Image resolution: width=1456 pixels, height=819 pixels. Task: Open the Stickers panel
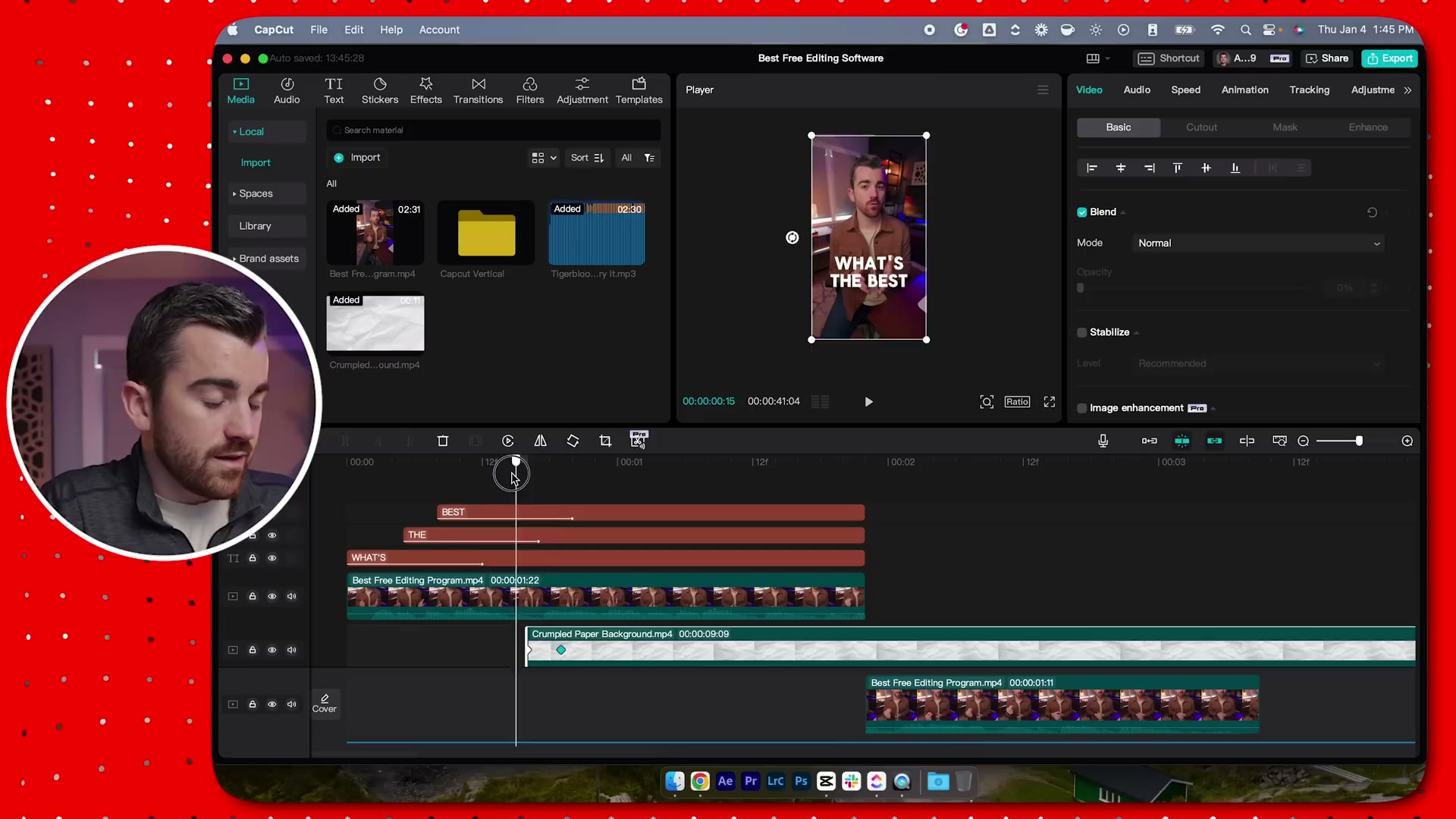tap(380, 91)
